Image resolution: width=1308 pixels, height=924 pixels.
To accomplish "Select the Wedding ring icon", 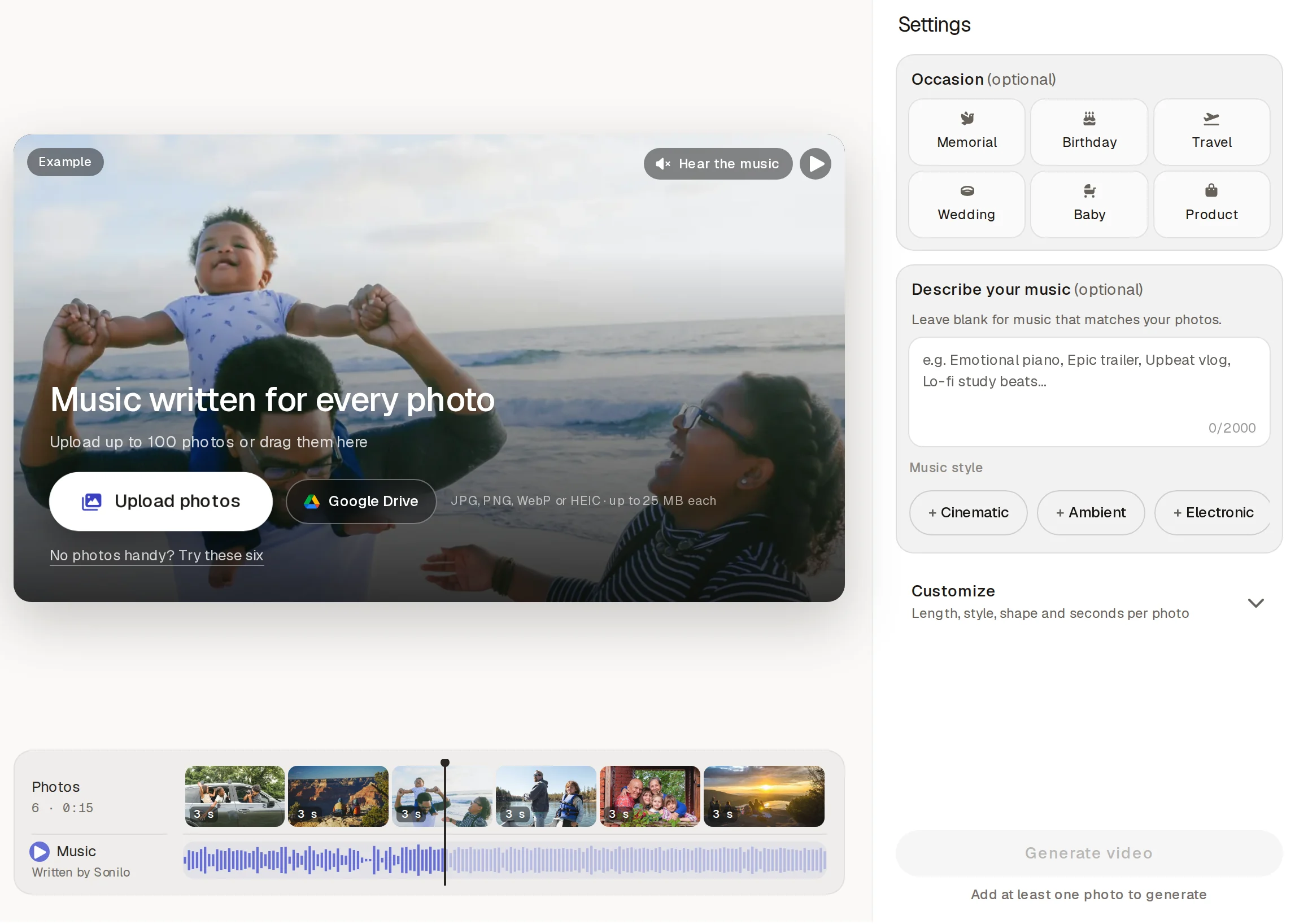I will [x=969, y=191].
